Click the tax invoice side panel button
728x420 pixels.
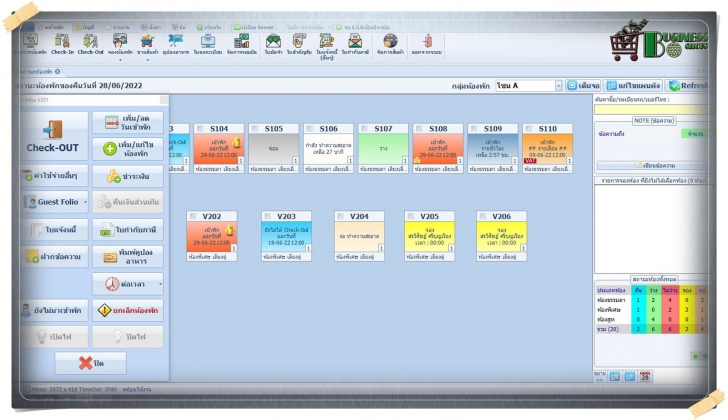(x=128, y=229)
